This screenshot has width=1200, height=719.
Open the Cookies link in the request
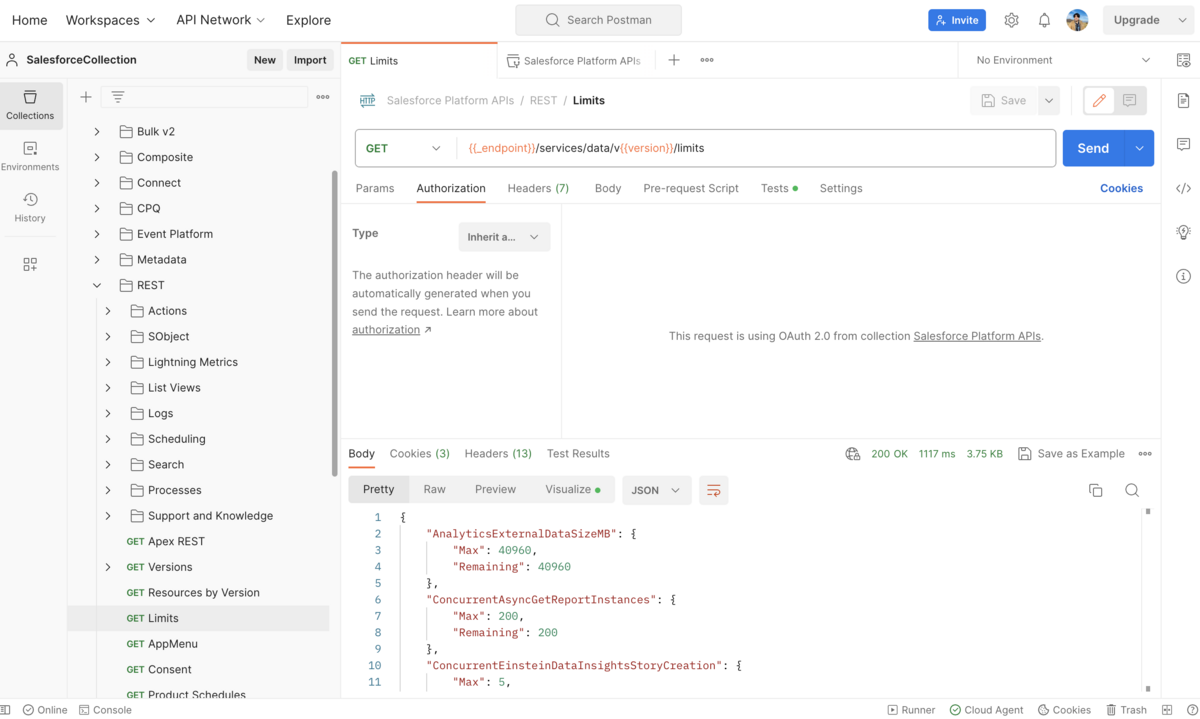(x=1121, y=188)
